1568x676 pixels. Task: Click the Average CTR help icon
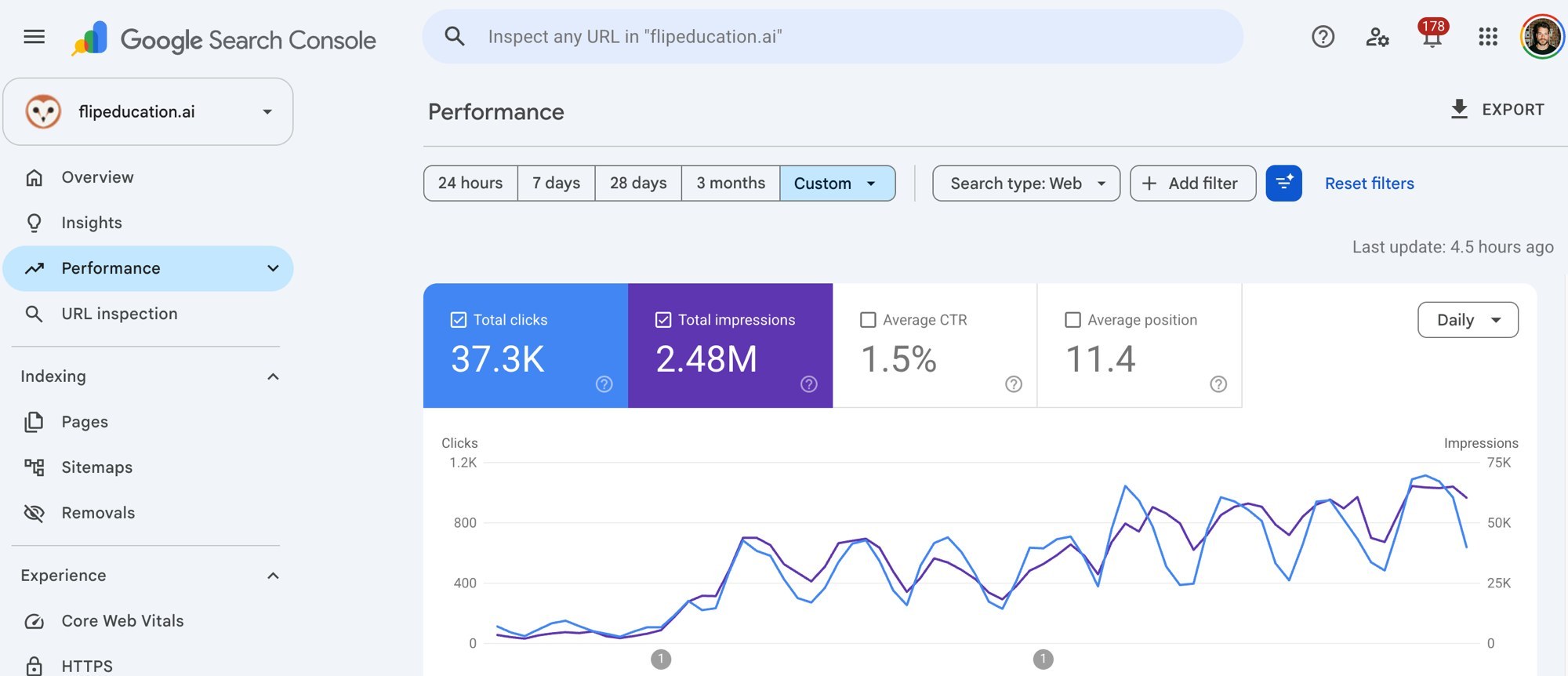pyautogui.click(x=1014, y=384)
